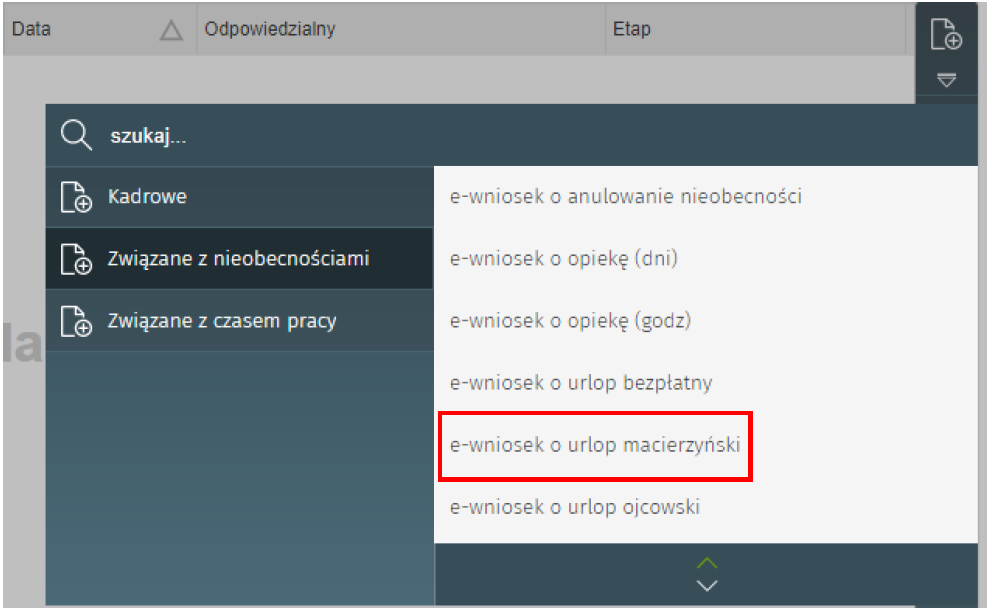
Task: Open e-wniosek o urlop bezpłatny
Action: pos(581,383)
